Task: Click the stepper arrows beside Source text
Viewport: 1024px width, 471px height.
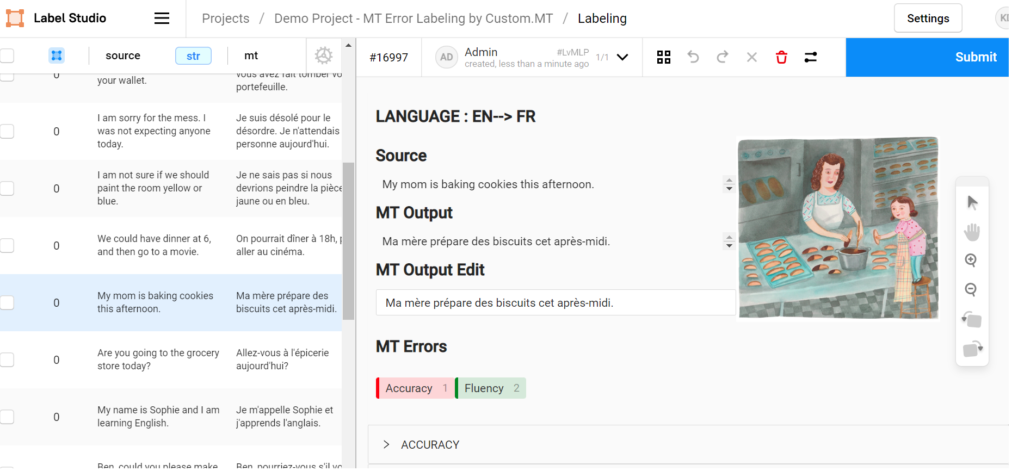Action: pyautogui.click(x=729, y=185)
